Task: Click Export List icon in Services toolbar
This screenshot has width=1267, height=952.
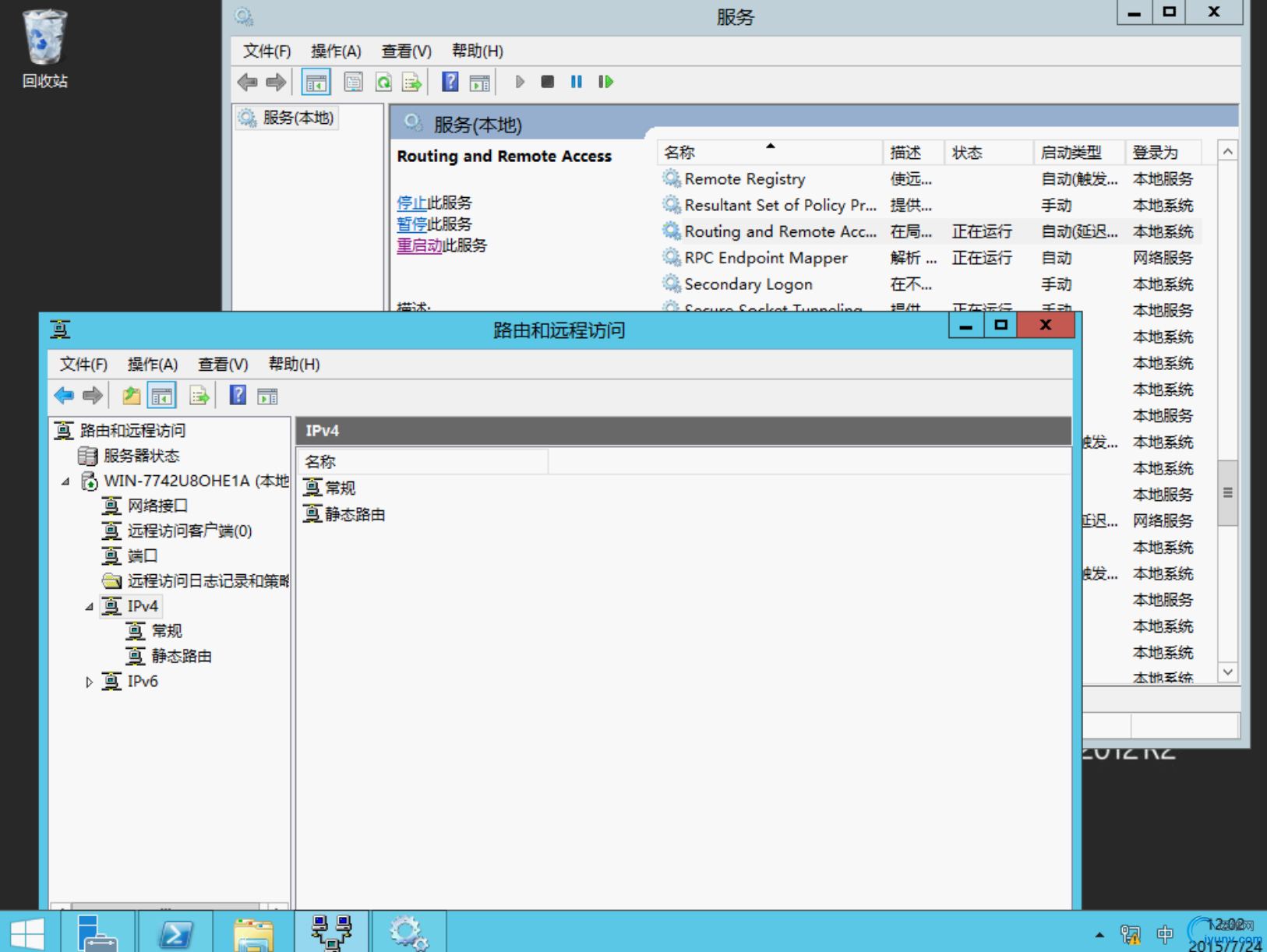Action: (412, 82)
